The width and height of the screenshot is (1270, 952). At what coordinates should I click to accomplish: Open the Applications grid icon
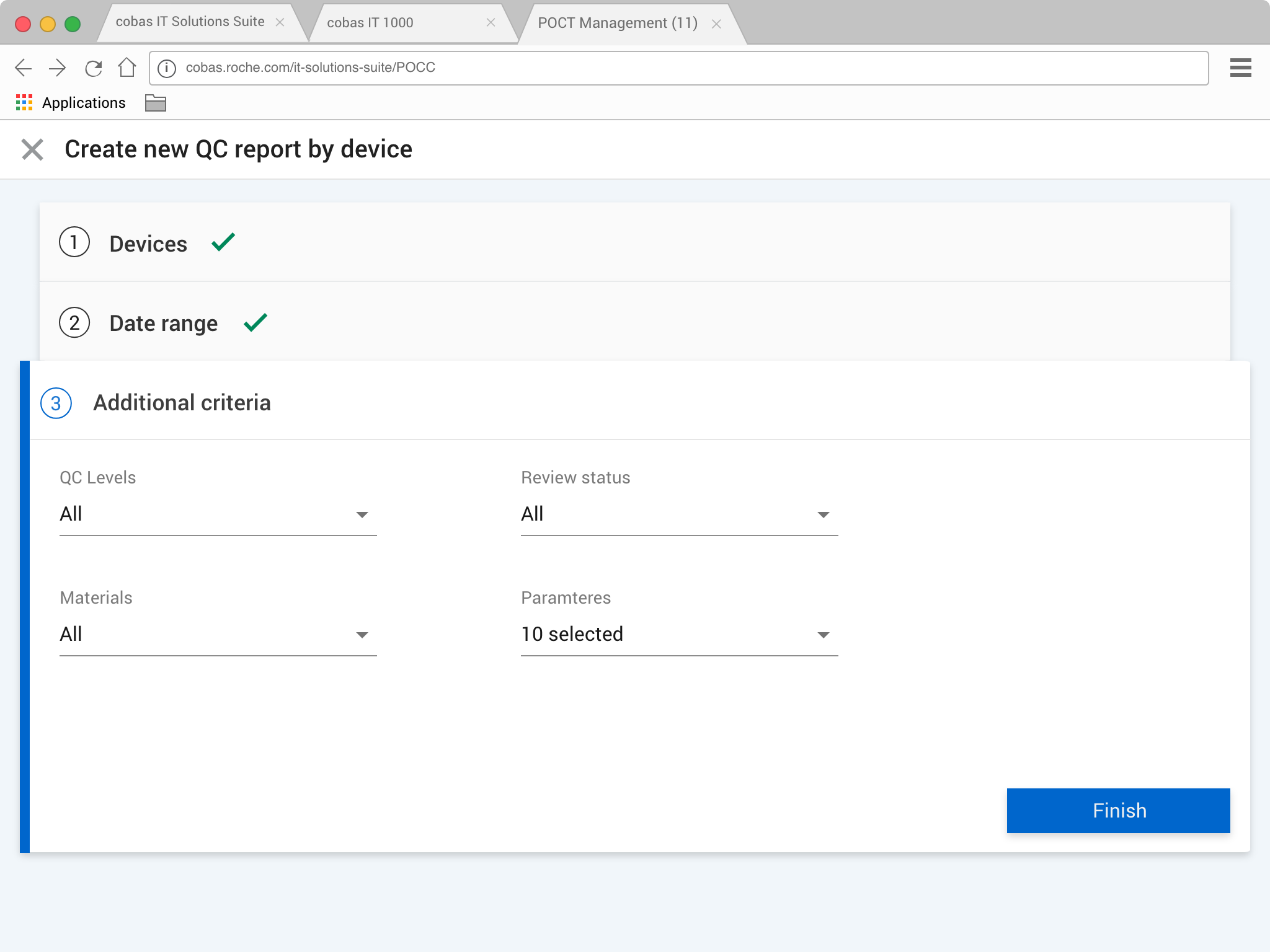point(24,103)
